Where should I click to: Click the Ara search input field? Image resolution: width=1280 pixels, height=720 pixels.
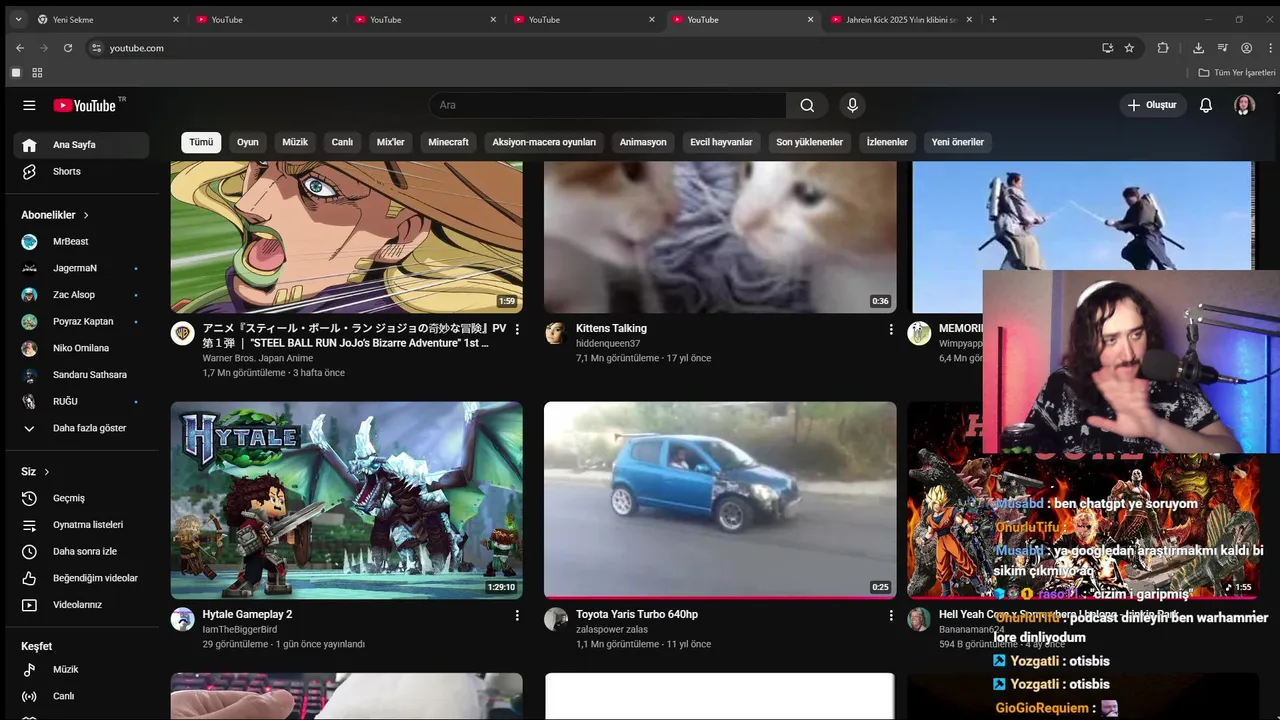[x=608, y=105]
